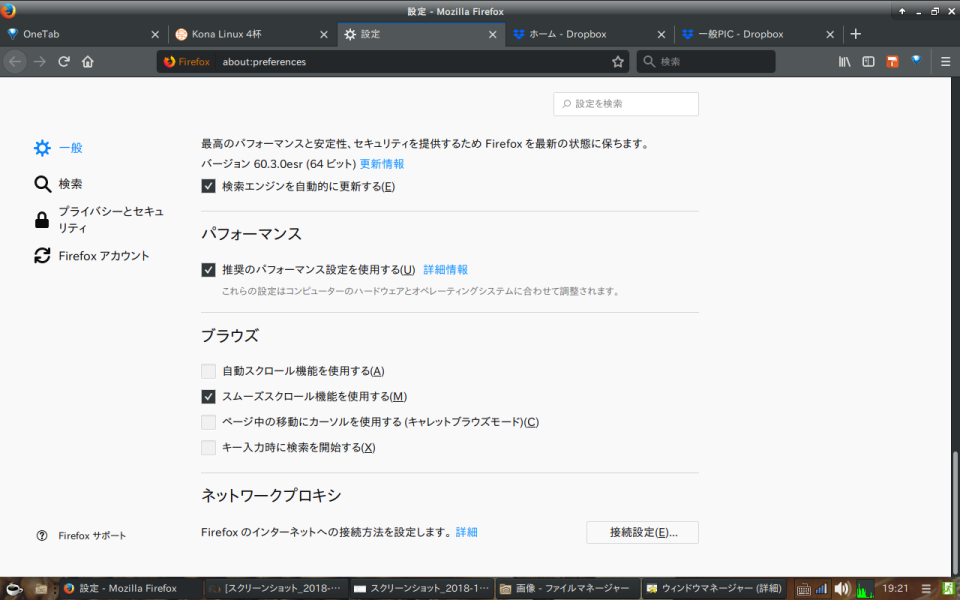
Task: Click the 接続設定(E)... button
Action: (642, 532)
